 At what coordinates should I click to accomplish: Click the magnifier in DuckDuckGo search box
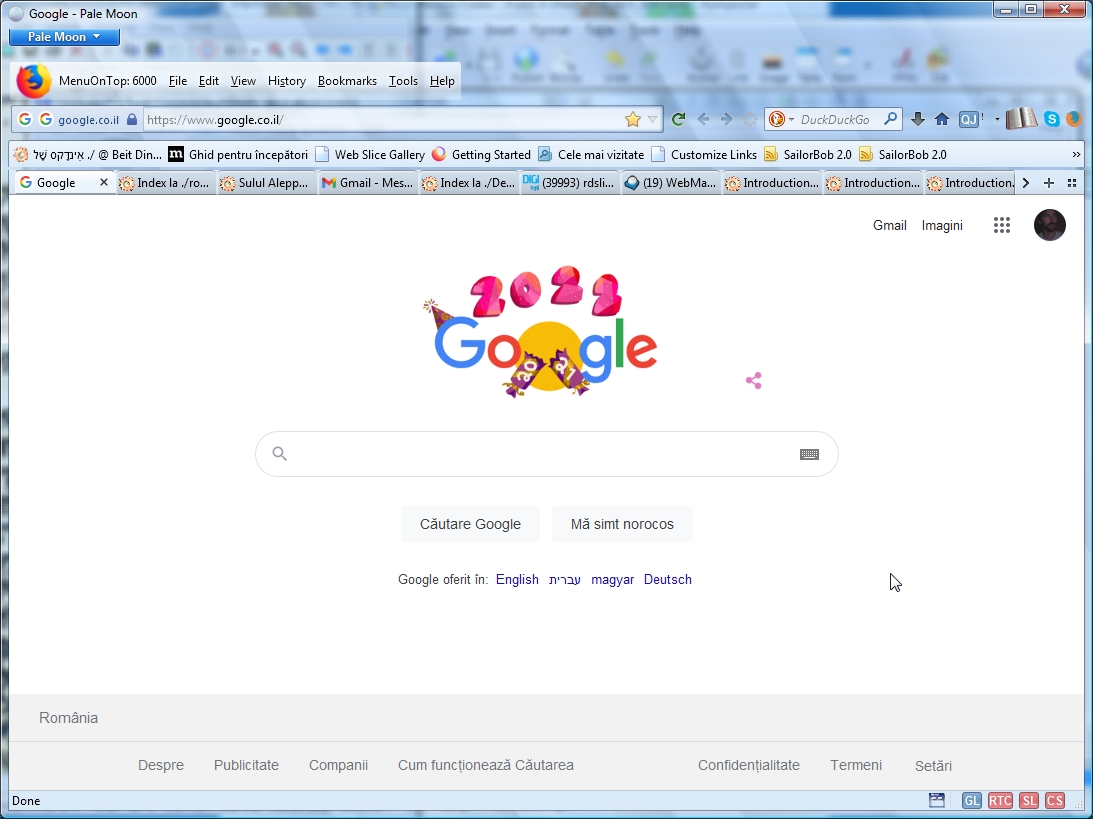[890, 119]
